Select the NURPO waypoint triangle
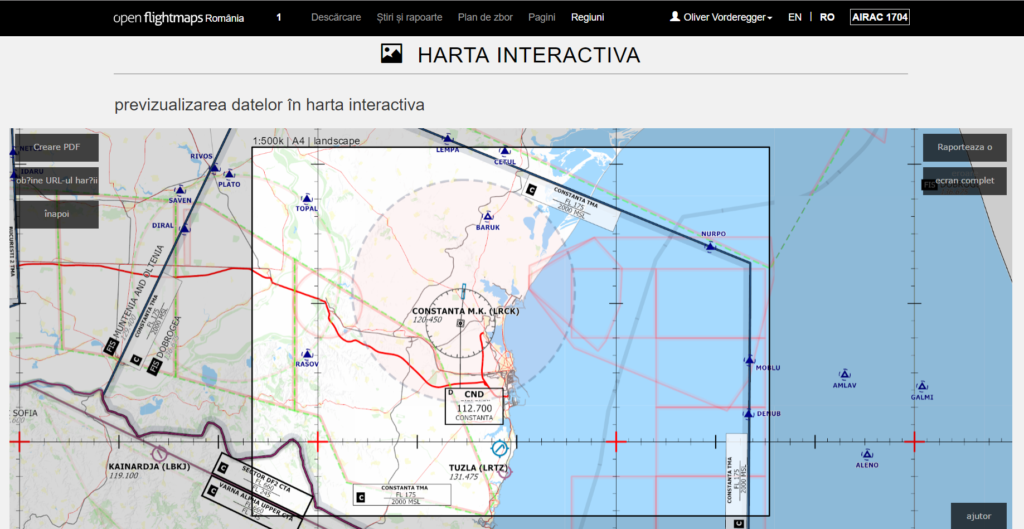1024x529 pixels. tap(710, 246)
